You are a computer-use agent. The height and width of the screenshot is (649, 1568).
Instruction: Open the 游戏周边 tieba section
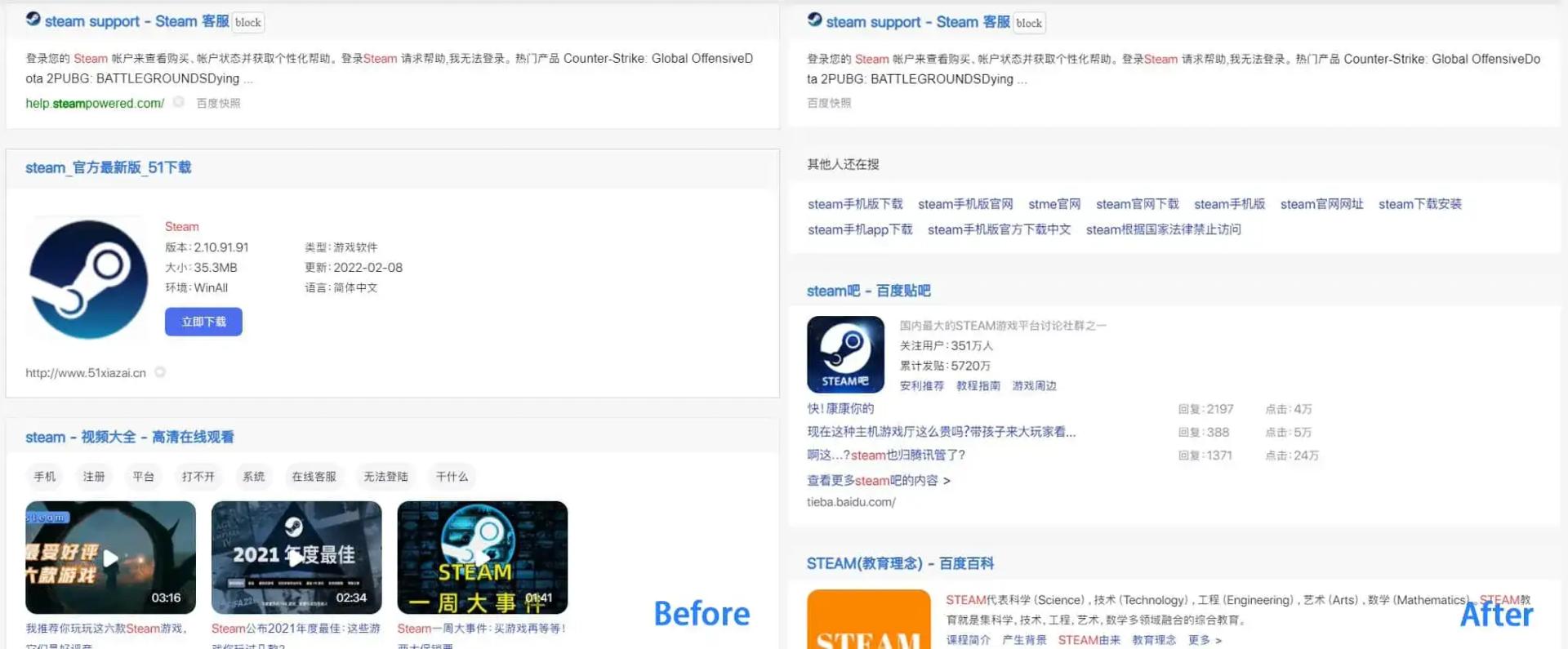coord(1035,386)
